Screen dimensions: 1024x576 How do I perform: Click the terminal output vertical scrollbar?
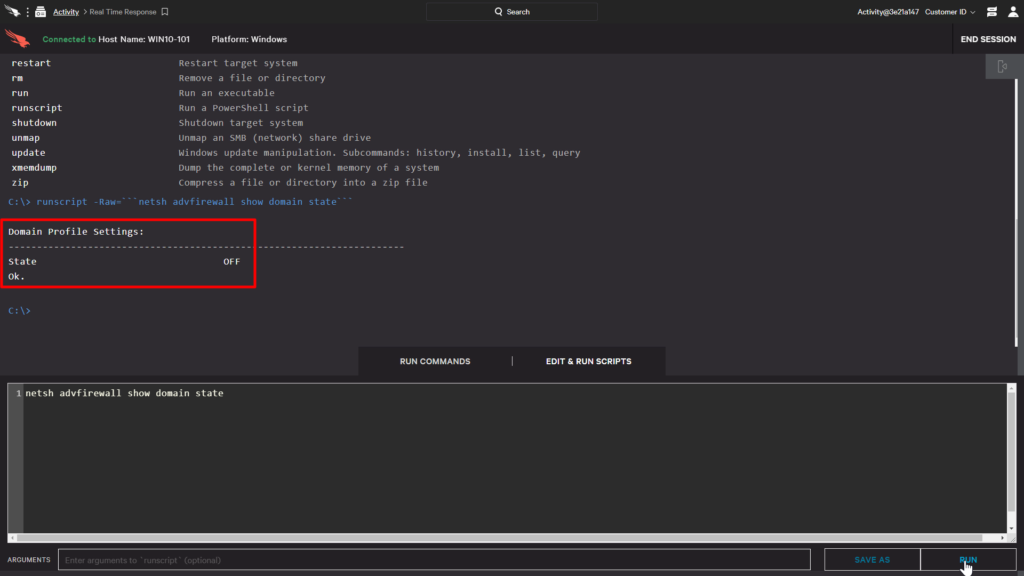[x=1016, y=212]
